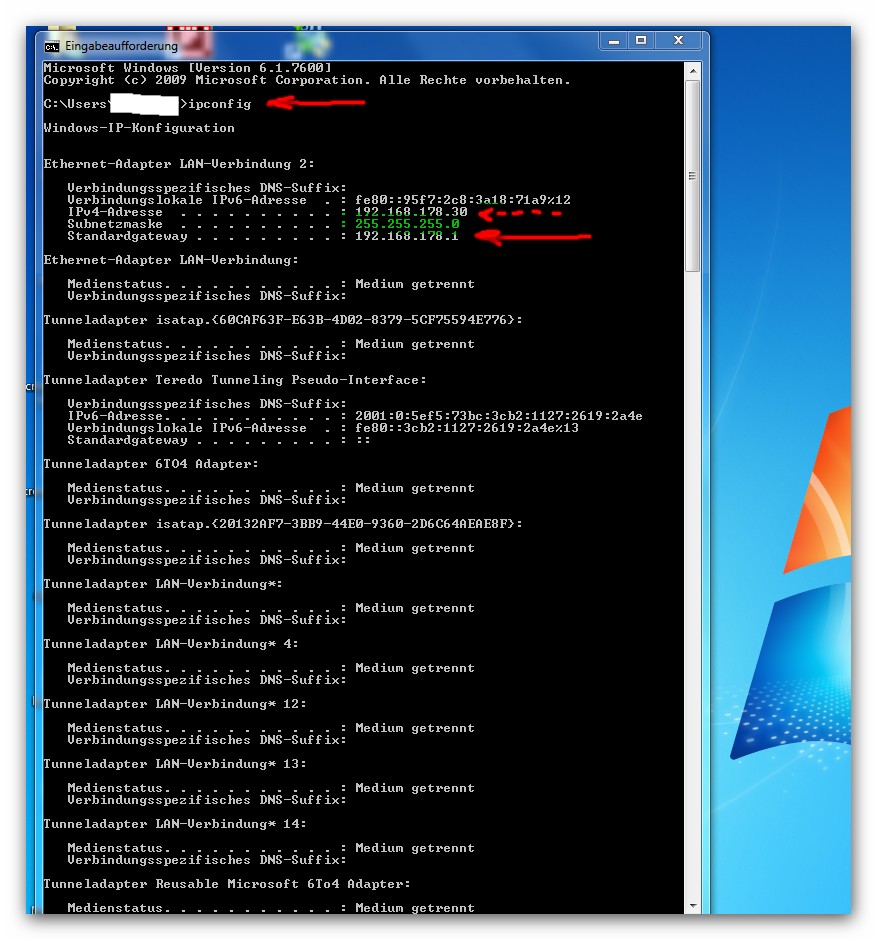Image resolution: width=877 pixels, height=940 pixels.
Task: Click the IPv4 address 192.168.178.30
Action: pos(411,212)
